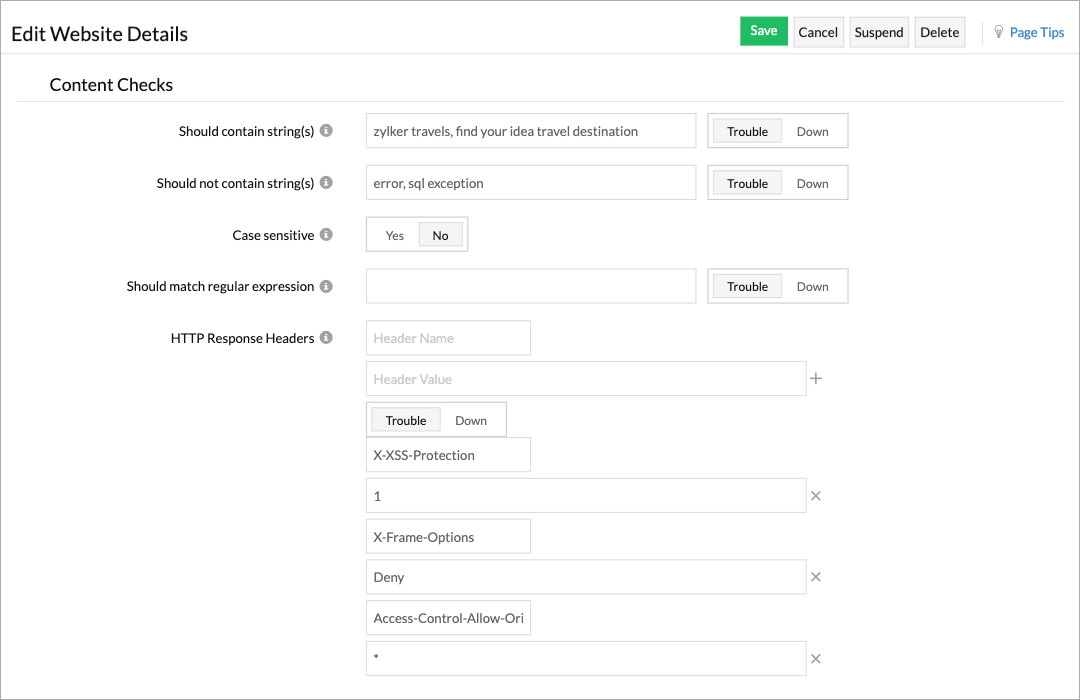Suspend the website monitor
Viewport: 1080px width, 700px height.
(x=878, y=31)
